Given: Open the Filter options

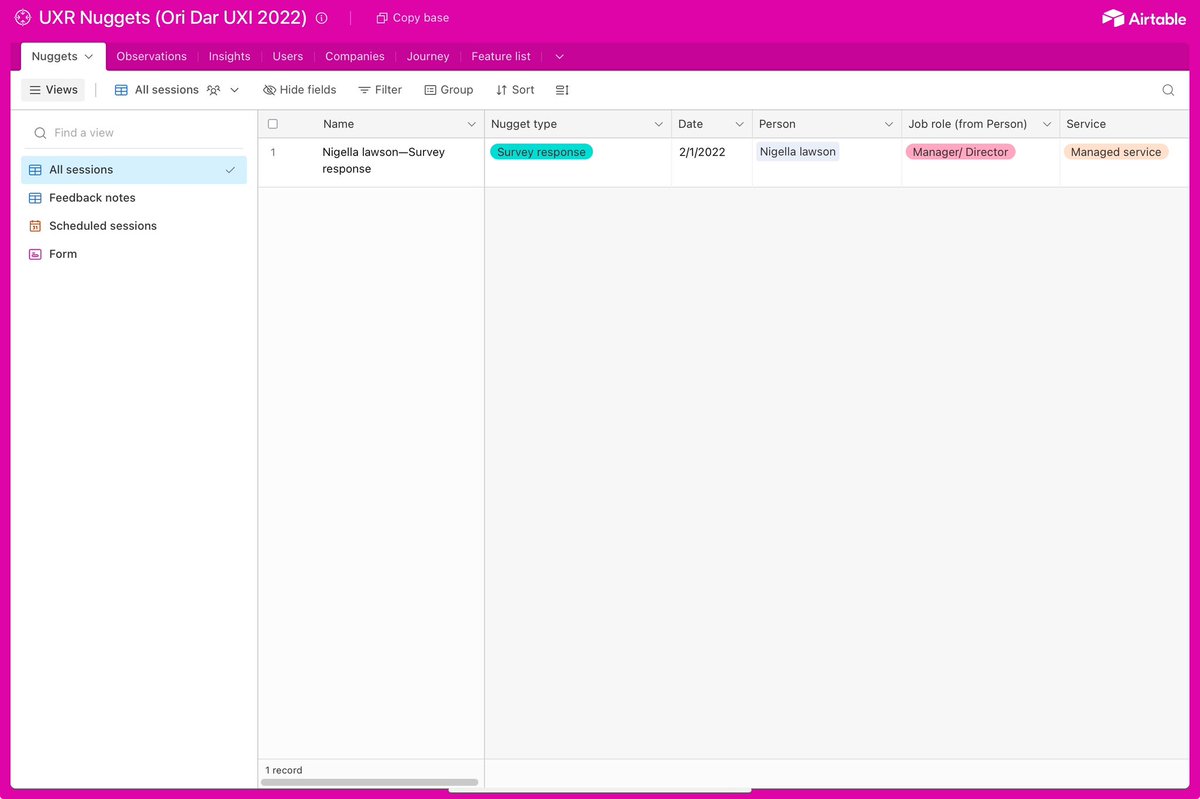Looking at the screenshot, I should click(x=380, y=90).
